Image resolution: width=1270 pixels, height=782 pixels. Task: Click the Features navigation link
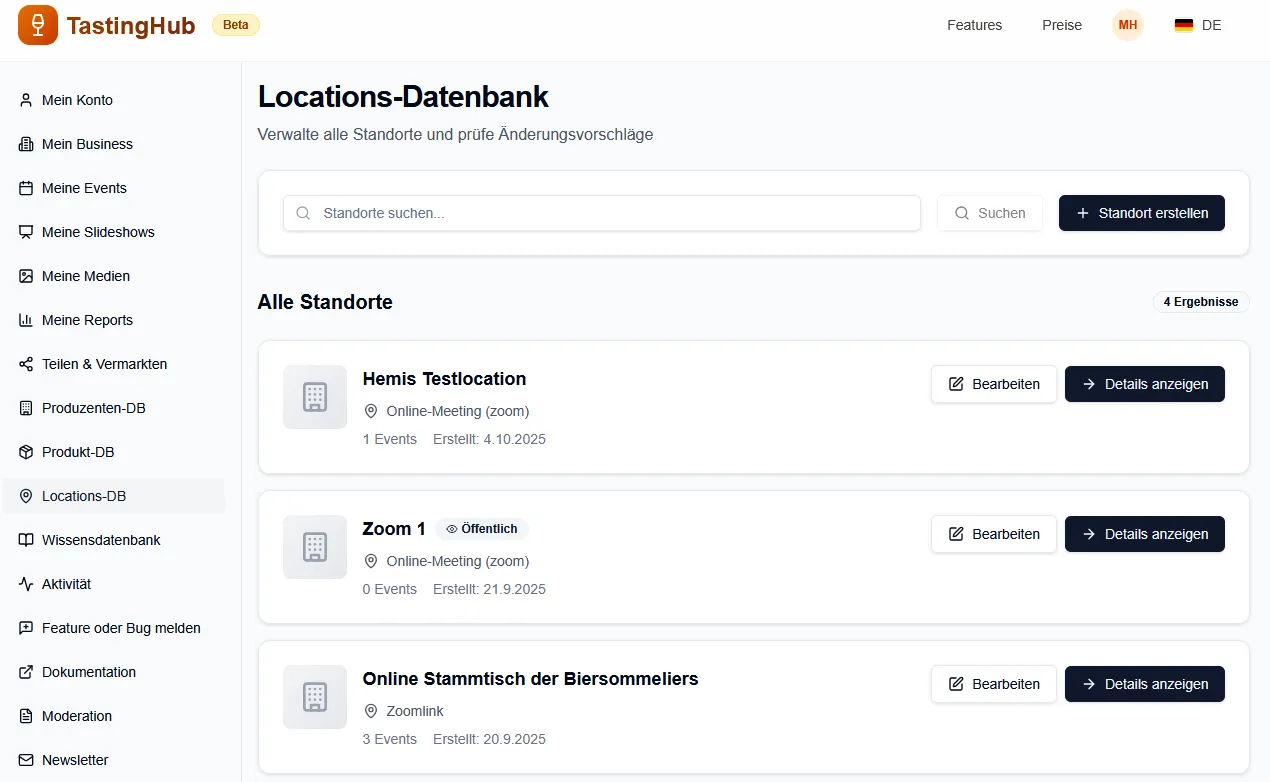(974, 25)
